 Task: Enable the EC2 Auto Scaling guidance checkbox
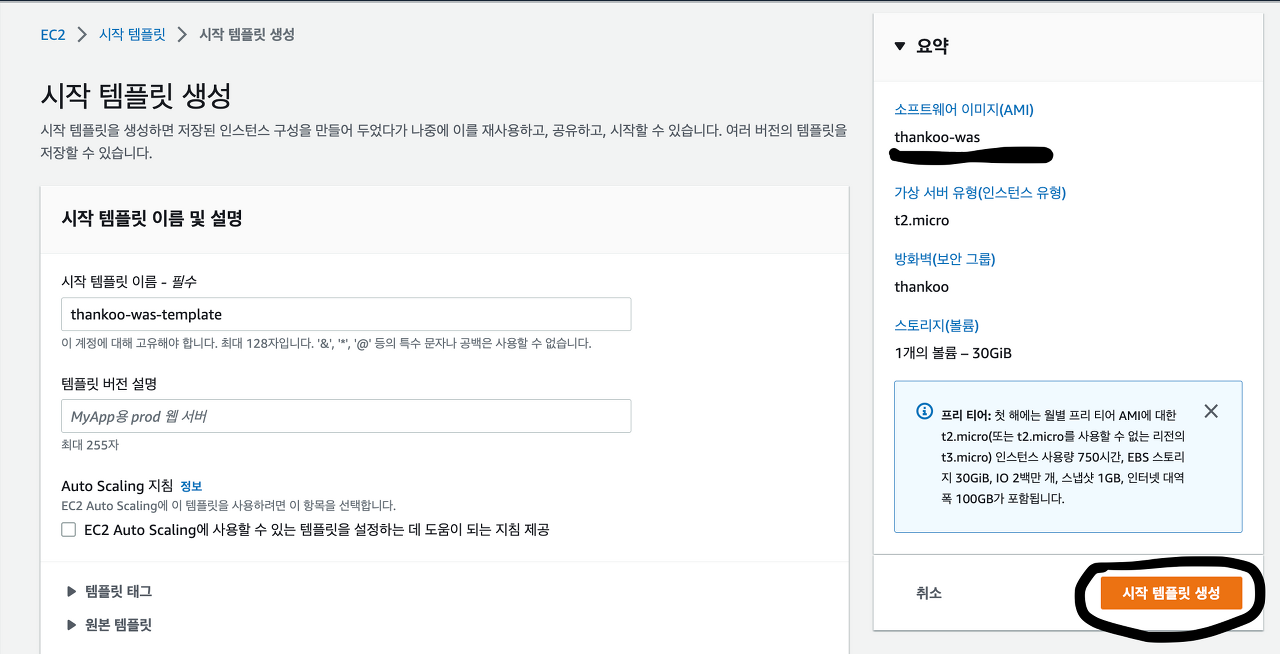click(x=69, y=530)
